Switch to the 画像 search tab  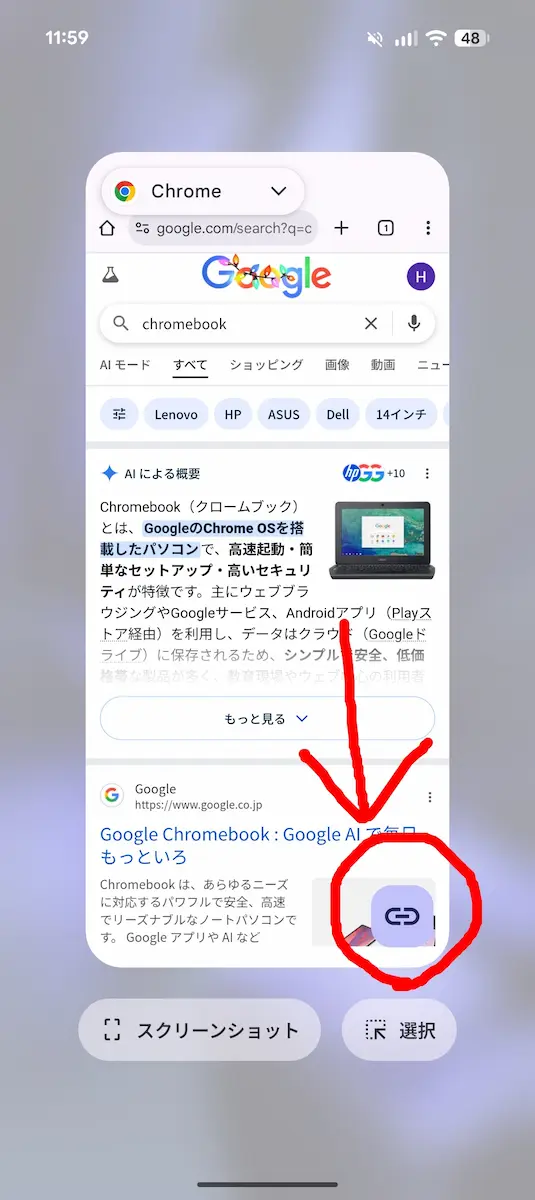pos(337,365)
